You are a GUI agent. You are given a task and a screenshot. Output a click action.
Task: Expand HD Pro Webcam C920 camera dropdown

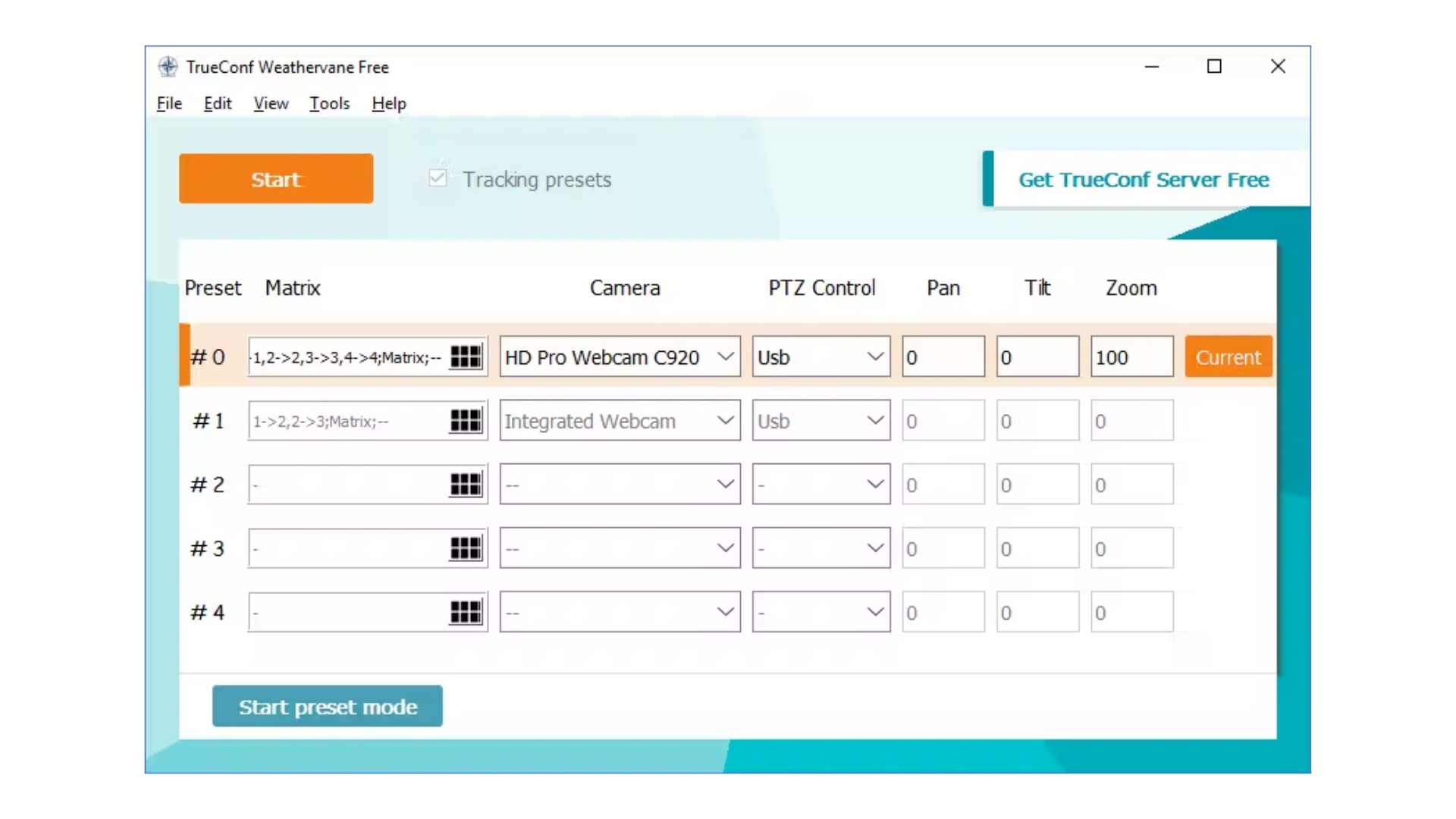click(620, 356)
